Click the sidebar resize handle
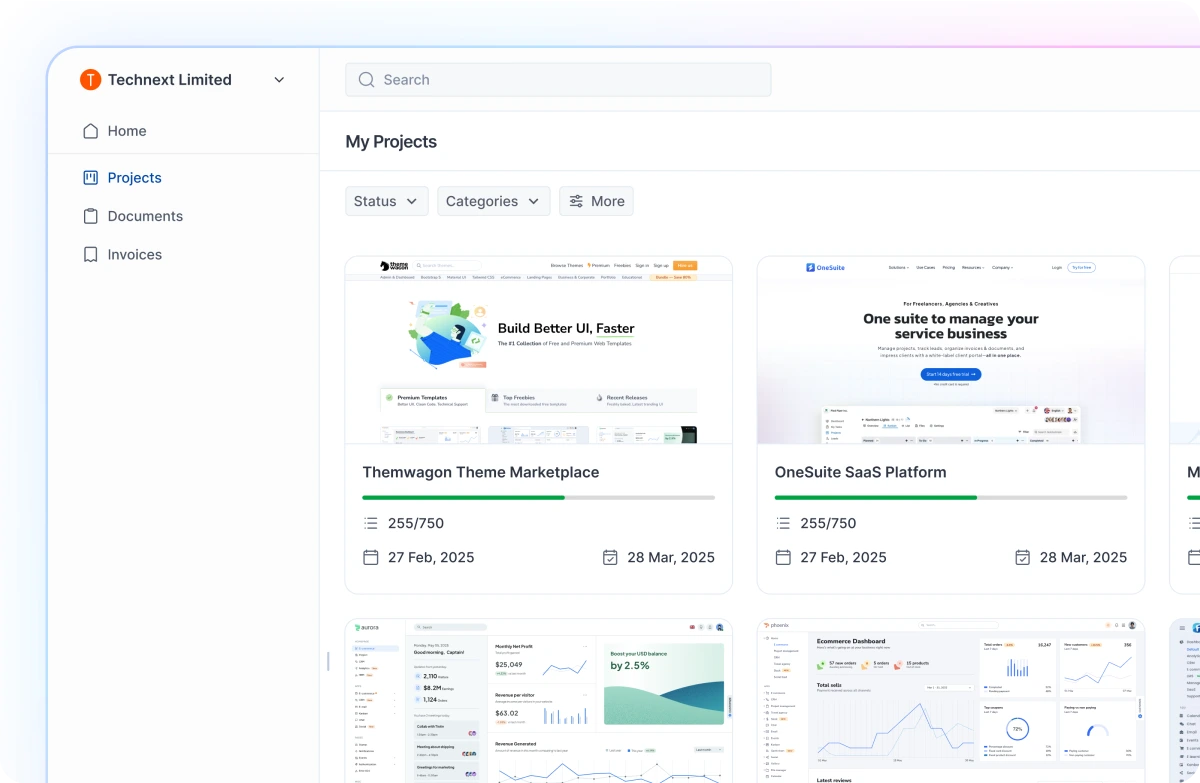This screenshot has width=1200, height=783. click(x=328, y=661)
